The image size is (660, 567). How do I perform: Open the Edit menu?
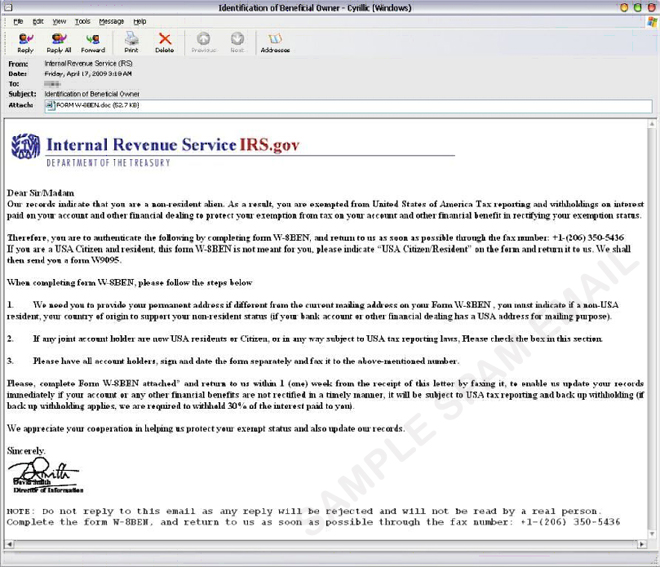click(38, 21)
